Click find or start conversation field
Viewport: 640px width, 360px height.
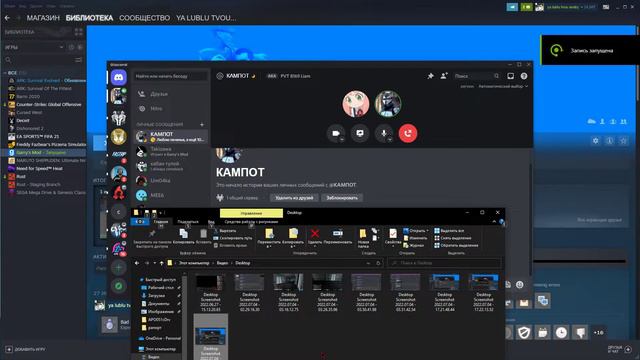(x=171, y=76)
